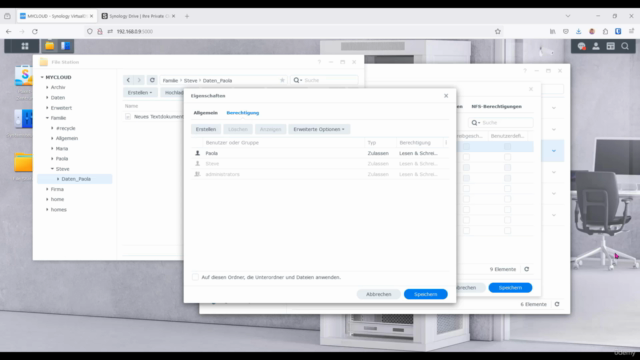Go back in File Station navigation

(128, 80)
